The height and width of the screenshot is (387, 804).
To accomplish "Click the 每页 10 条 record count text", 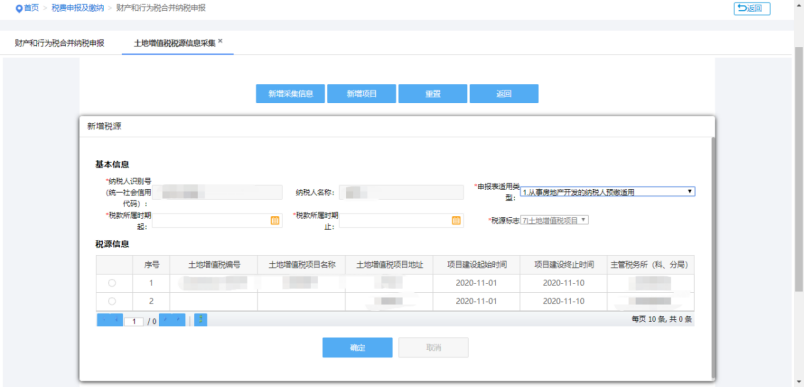I will click(662, 319).
